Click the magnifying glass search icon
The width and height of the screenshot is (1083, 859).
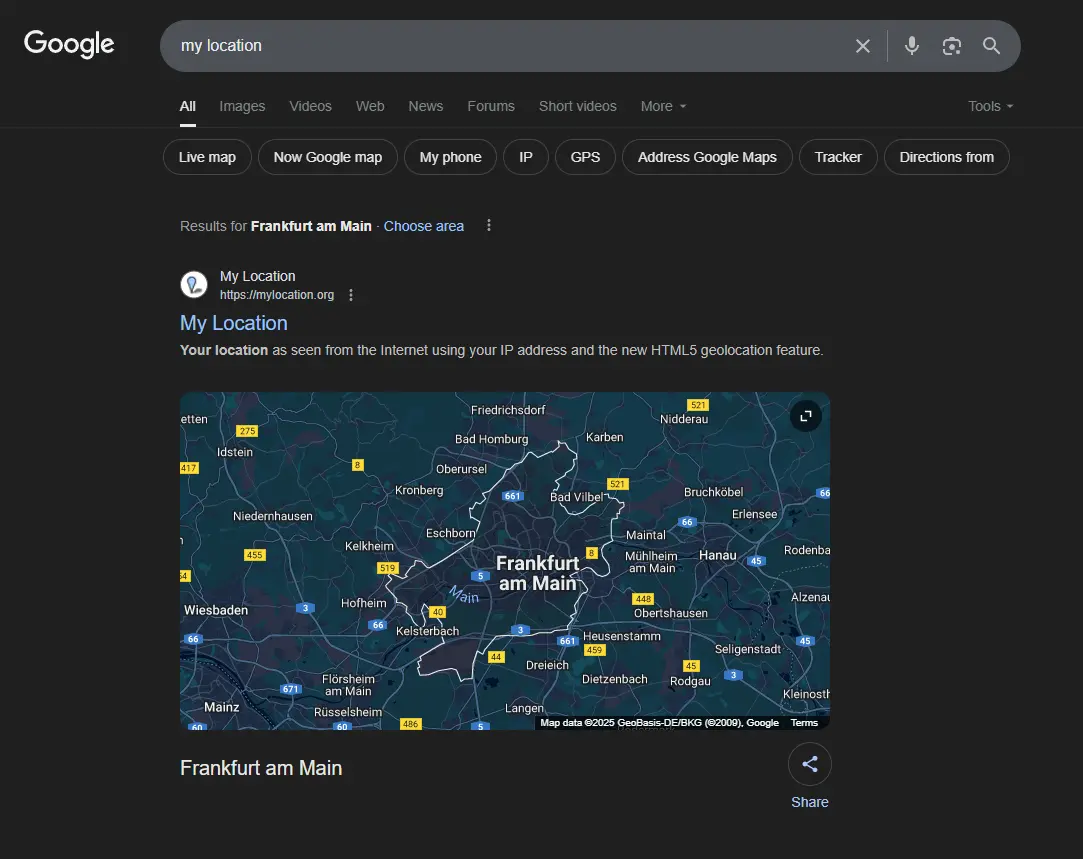pyautogui.click(x=991, y=46)
